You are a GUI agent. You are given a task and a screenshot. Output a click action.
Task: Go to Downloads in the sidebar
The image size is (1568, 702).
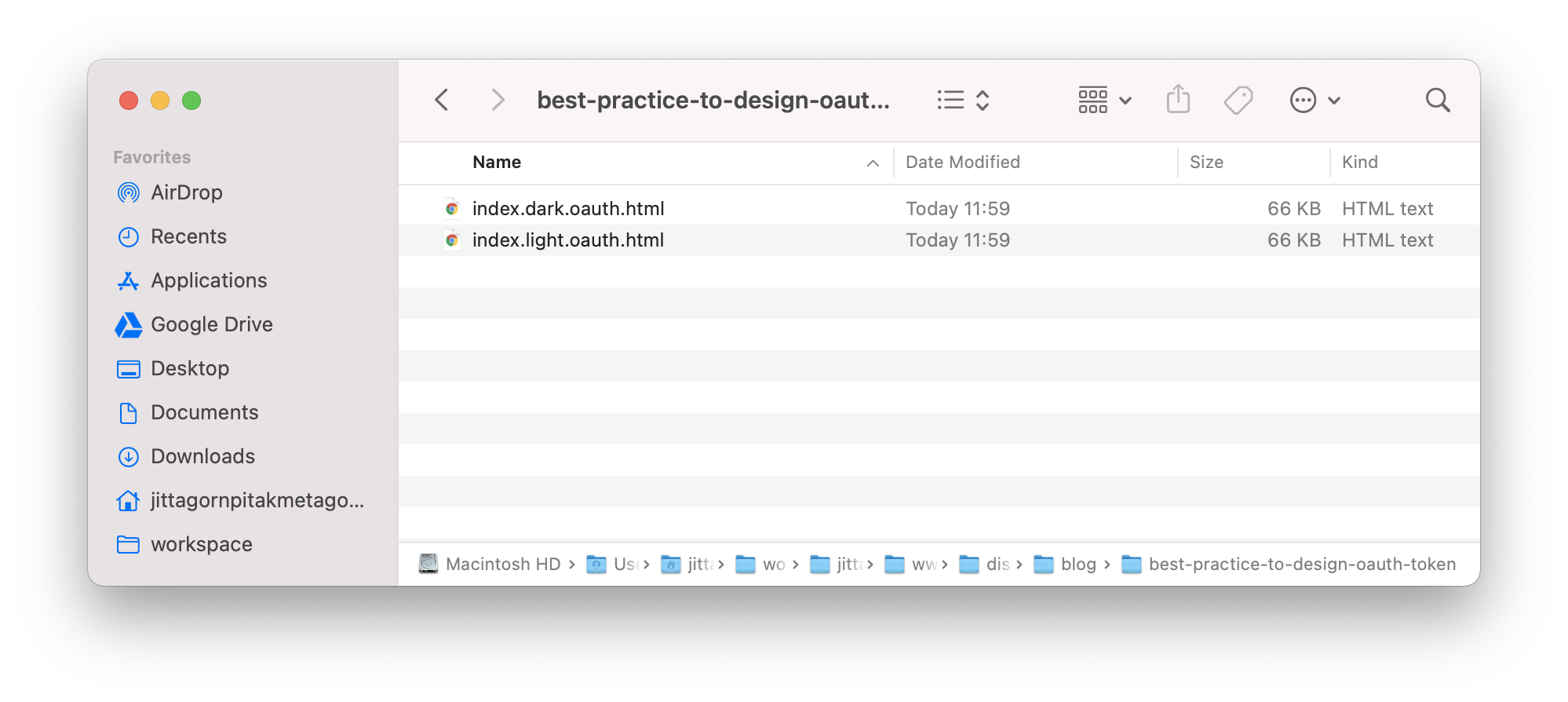coord(202,456)
